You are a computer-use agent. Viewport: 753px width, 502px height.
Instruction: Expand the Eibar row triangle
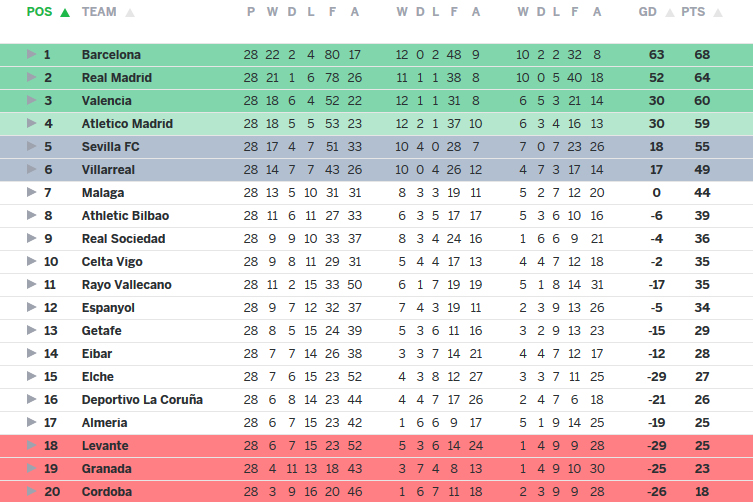(x=32, y=354)
